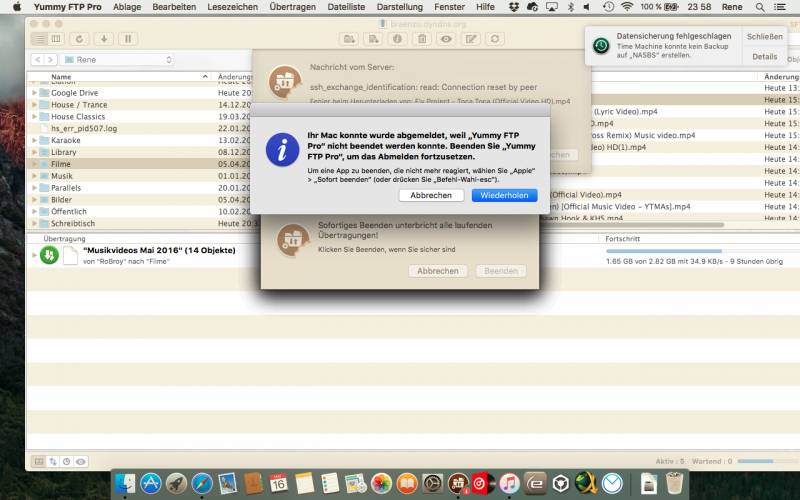800x500 pixels.
Task: Create a new file via toolbar icon
Action: (373, 39)
